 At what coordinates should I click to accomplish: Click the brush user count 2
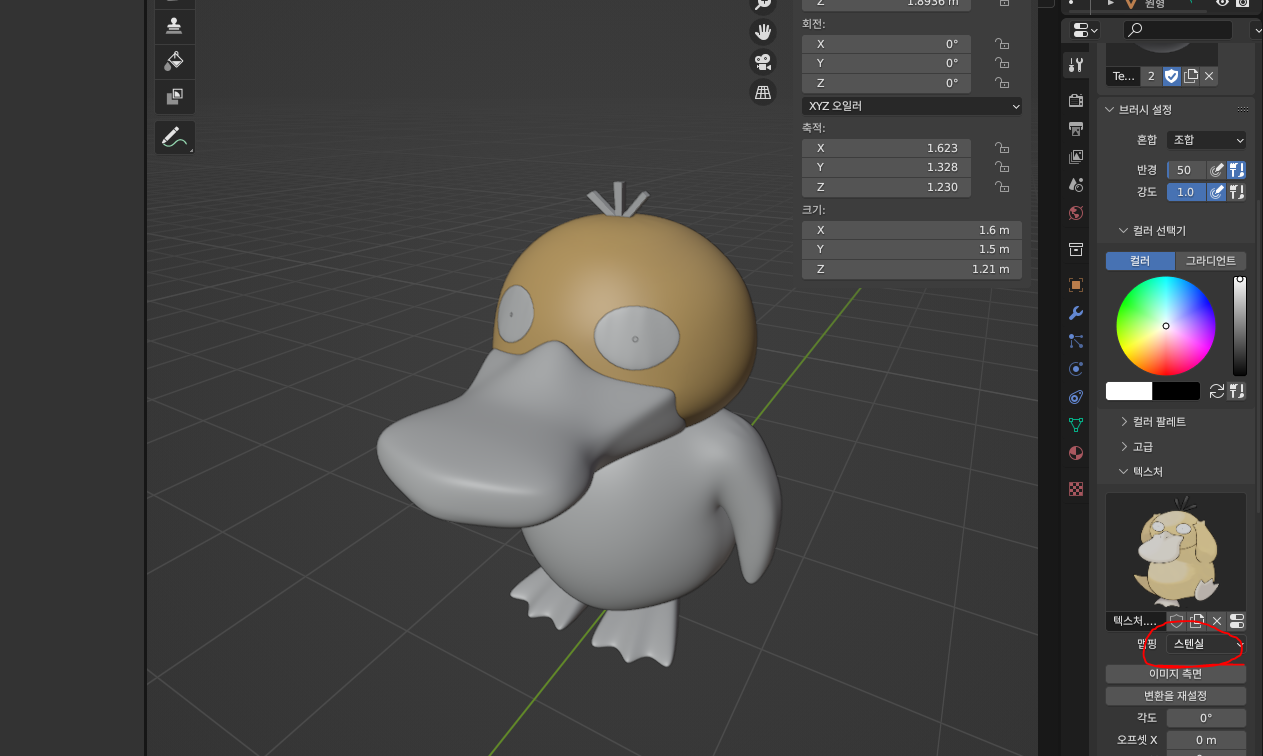click(1151, 76)
